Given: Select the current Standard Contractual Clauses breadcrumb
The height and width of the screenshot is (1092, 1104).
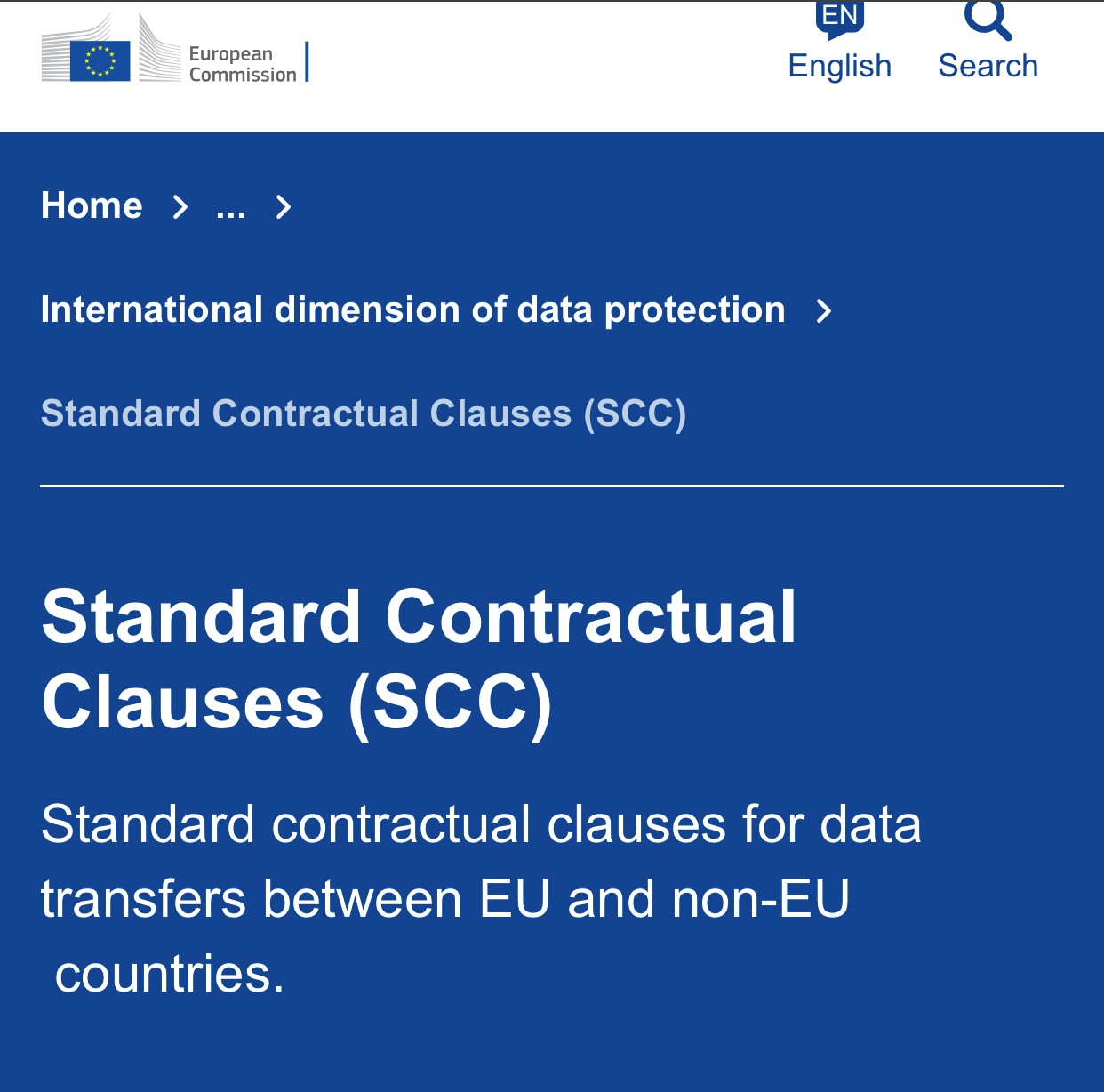Looking at the screenshot, I should click(x=364, y=414).
